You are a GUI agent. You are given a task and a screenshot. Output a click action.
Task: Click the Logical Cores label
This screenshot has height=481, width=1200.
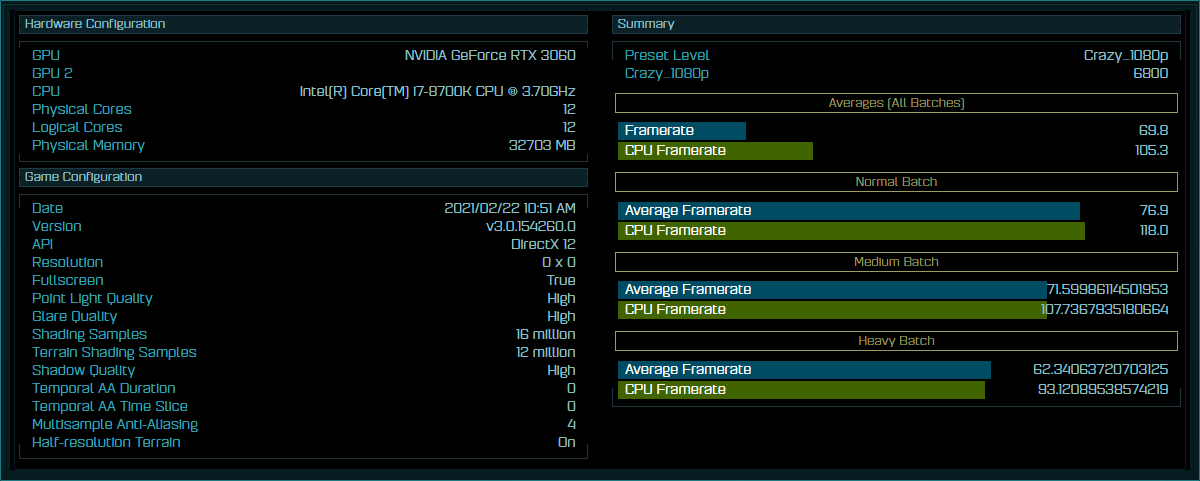[77, 127]
